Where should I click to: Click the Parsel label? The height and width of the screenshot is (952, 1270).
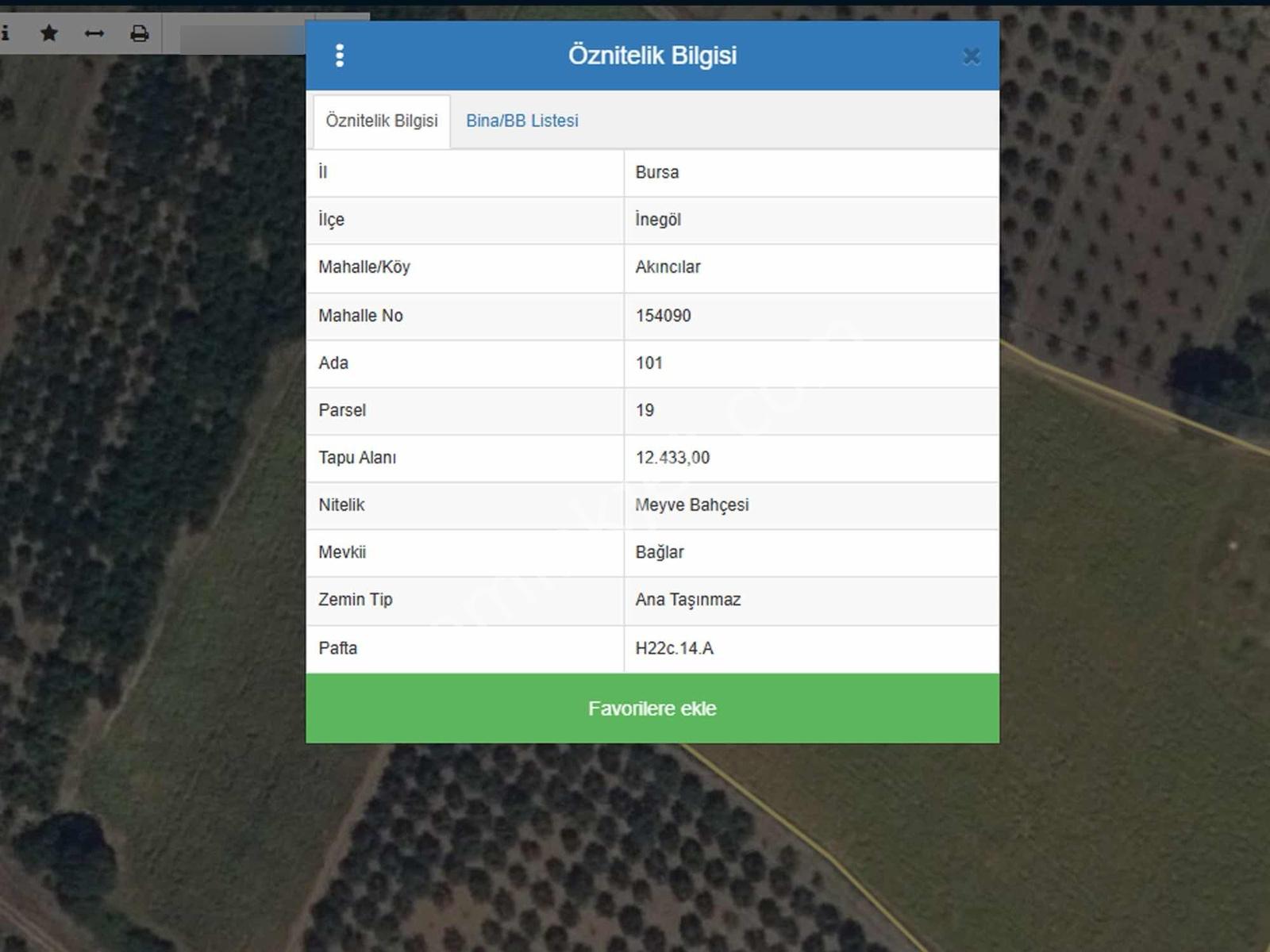342,410
